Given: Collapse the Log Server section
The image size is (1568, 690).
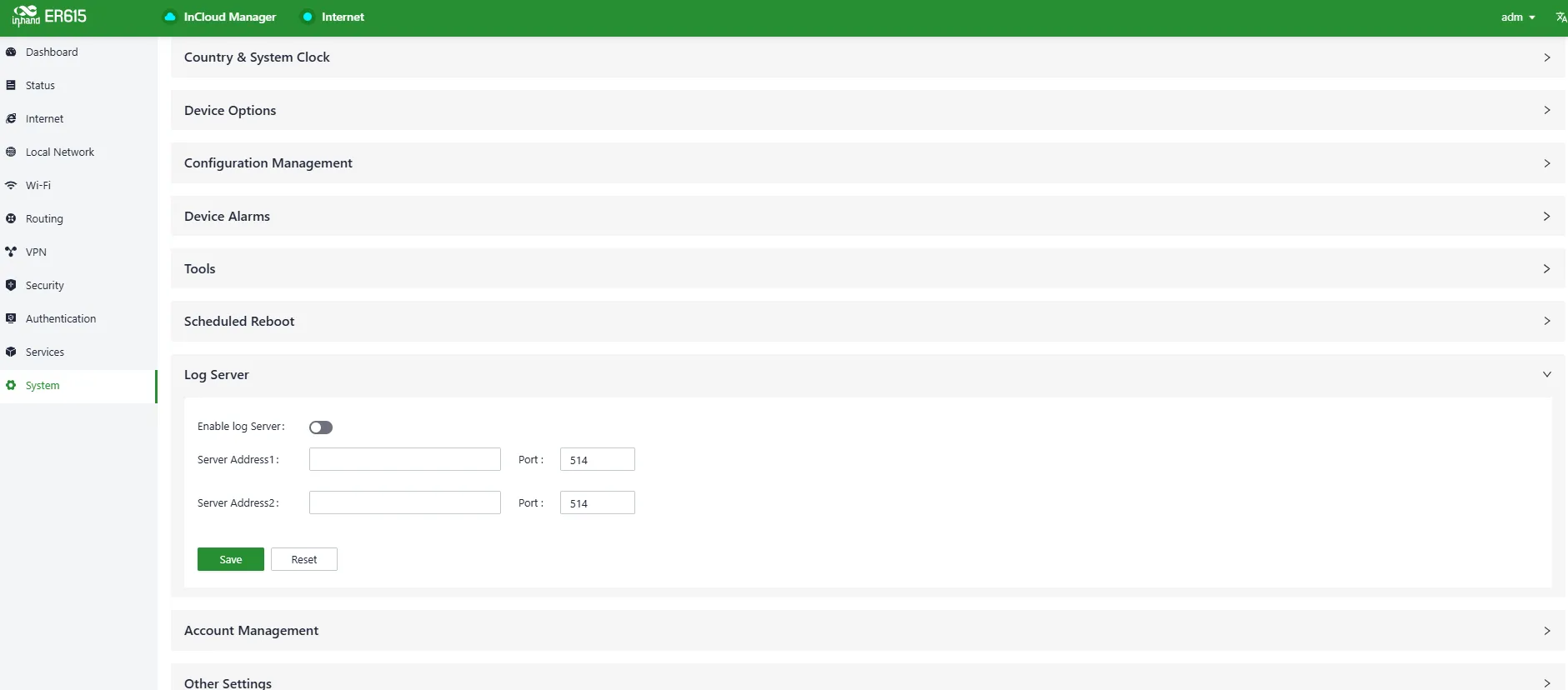Looking at the screenshot, I should pyautogui.click(x=868, y=375).
